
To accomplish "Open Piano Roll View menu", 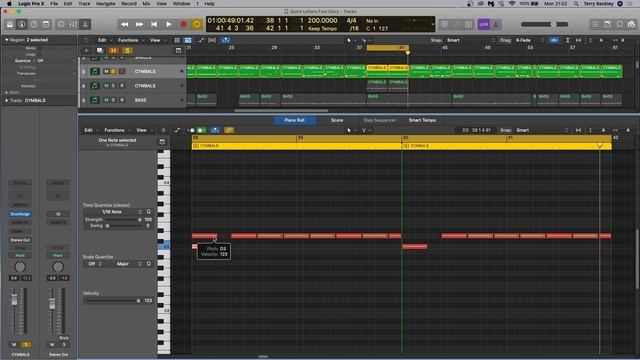I will tap(143, 130).
